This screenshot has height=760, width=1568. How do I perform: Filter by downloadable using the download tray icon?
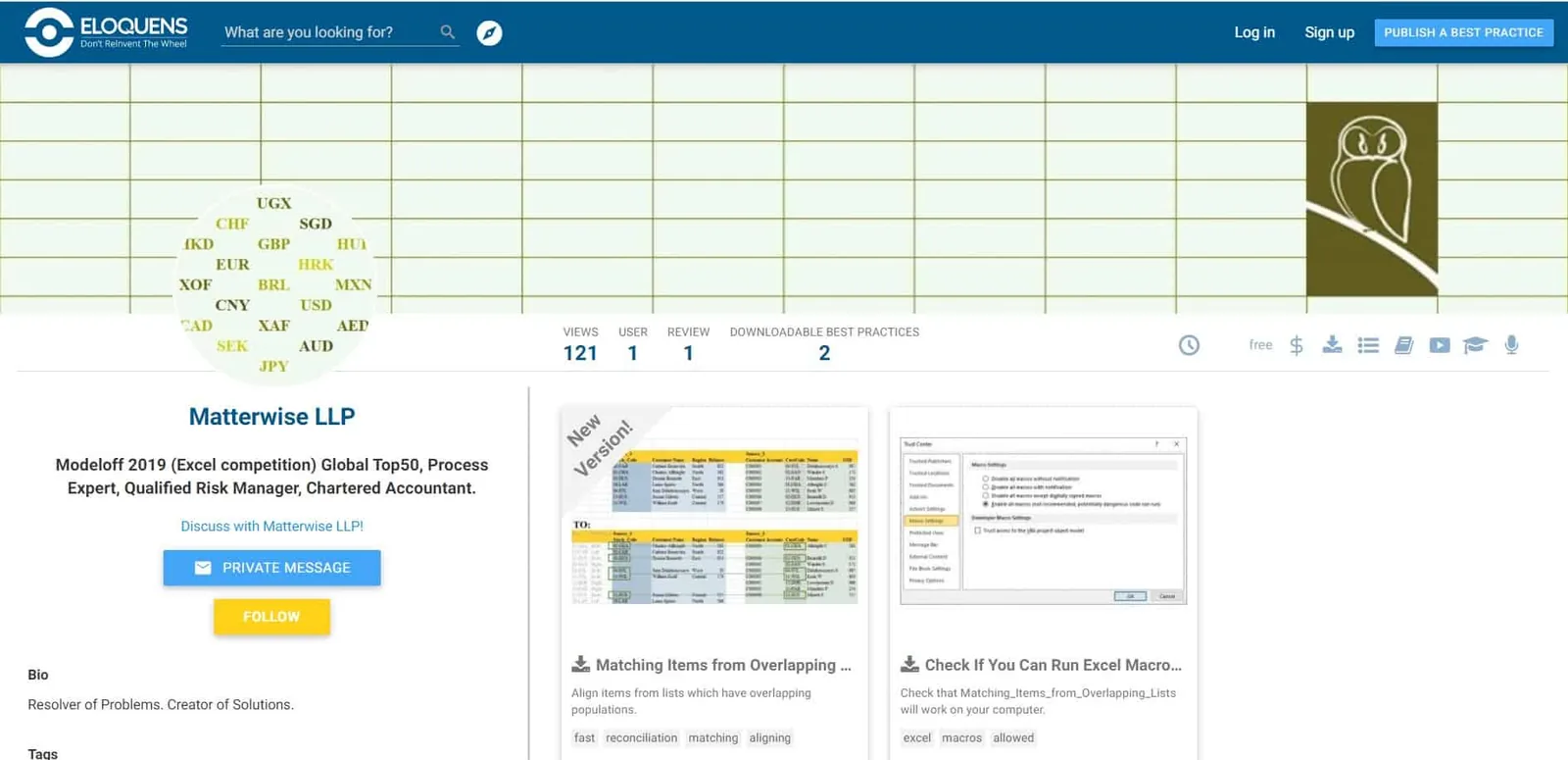click(x=1332, y=344)
